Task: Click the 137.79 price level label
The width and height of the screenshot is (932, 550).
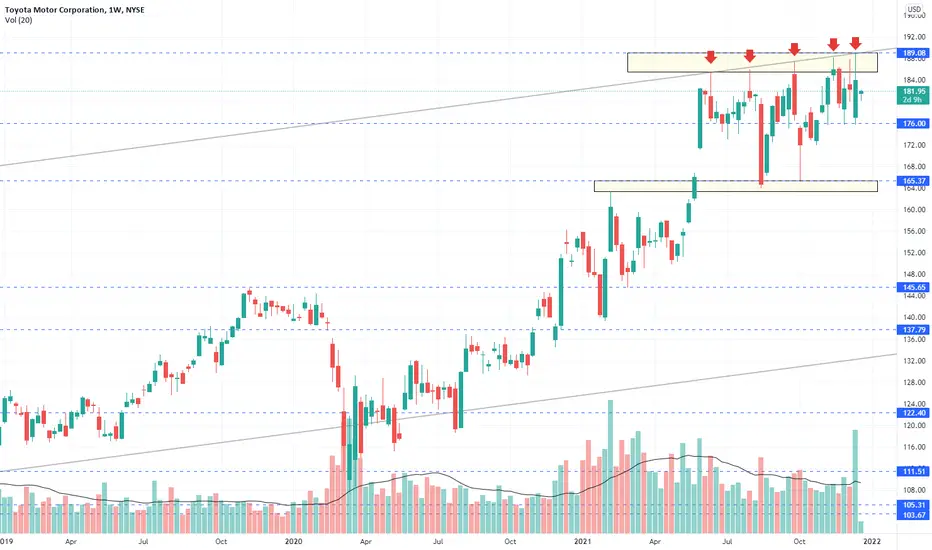Action: [x=914, y=329]
